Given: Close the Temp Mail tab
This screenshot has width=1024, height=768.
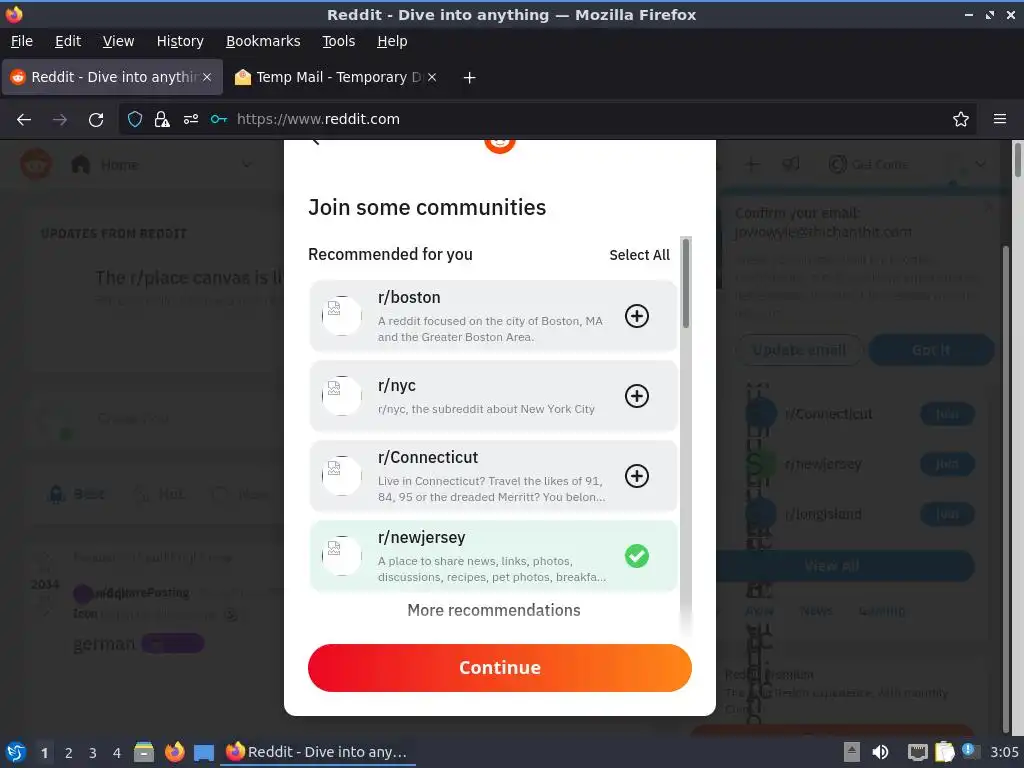Looking at the screenshot, I should (x=432, y=77).
